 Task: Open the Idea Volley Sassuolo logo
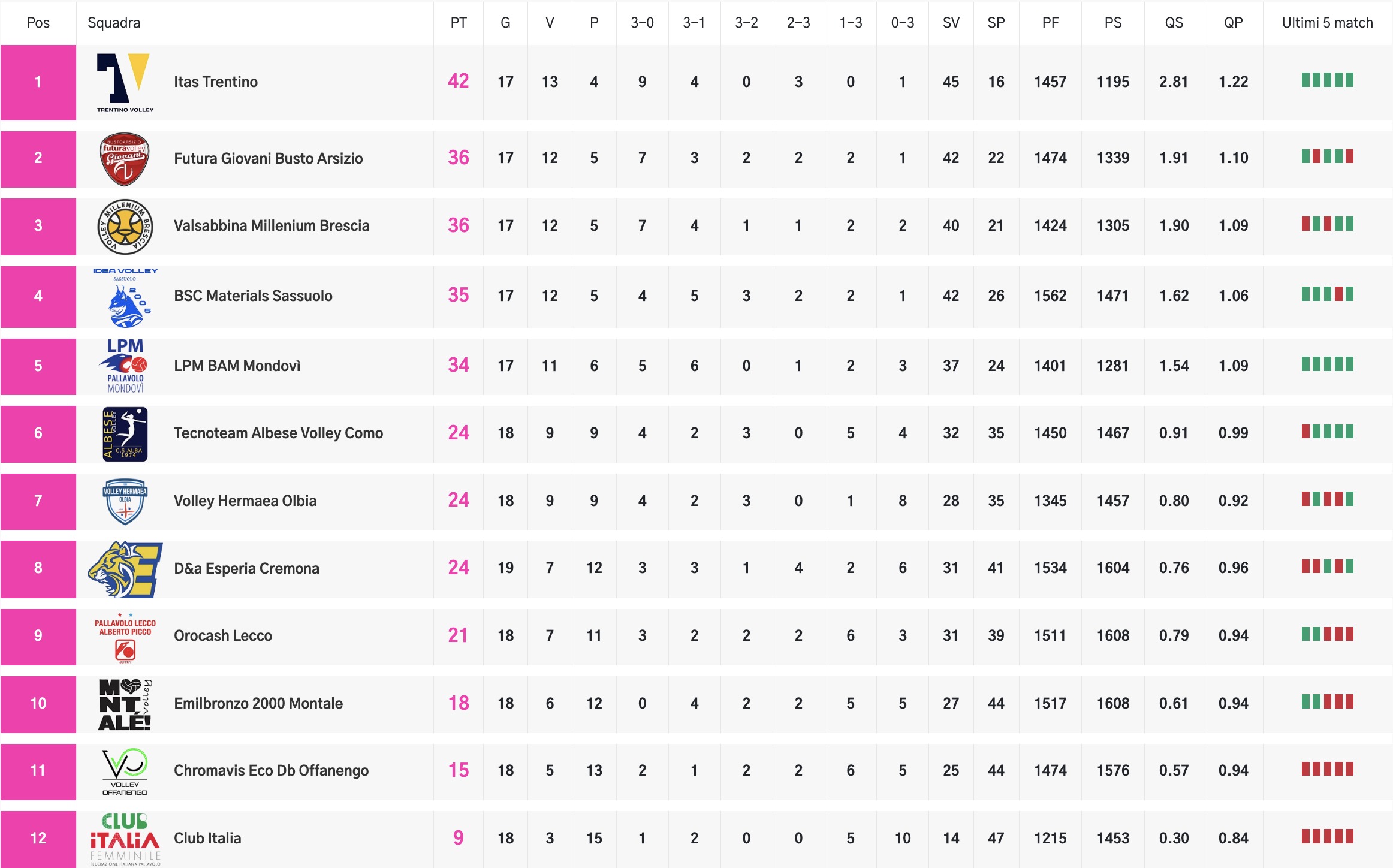(125, 297)
